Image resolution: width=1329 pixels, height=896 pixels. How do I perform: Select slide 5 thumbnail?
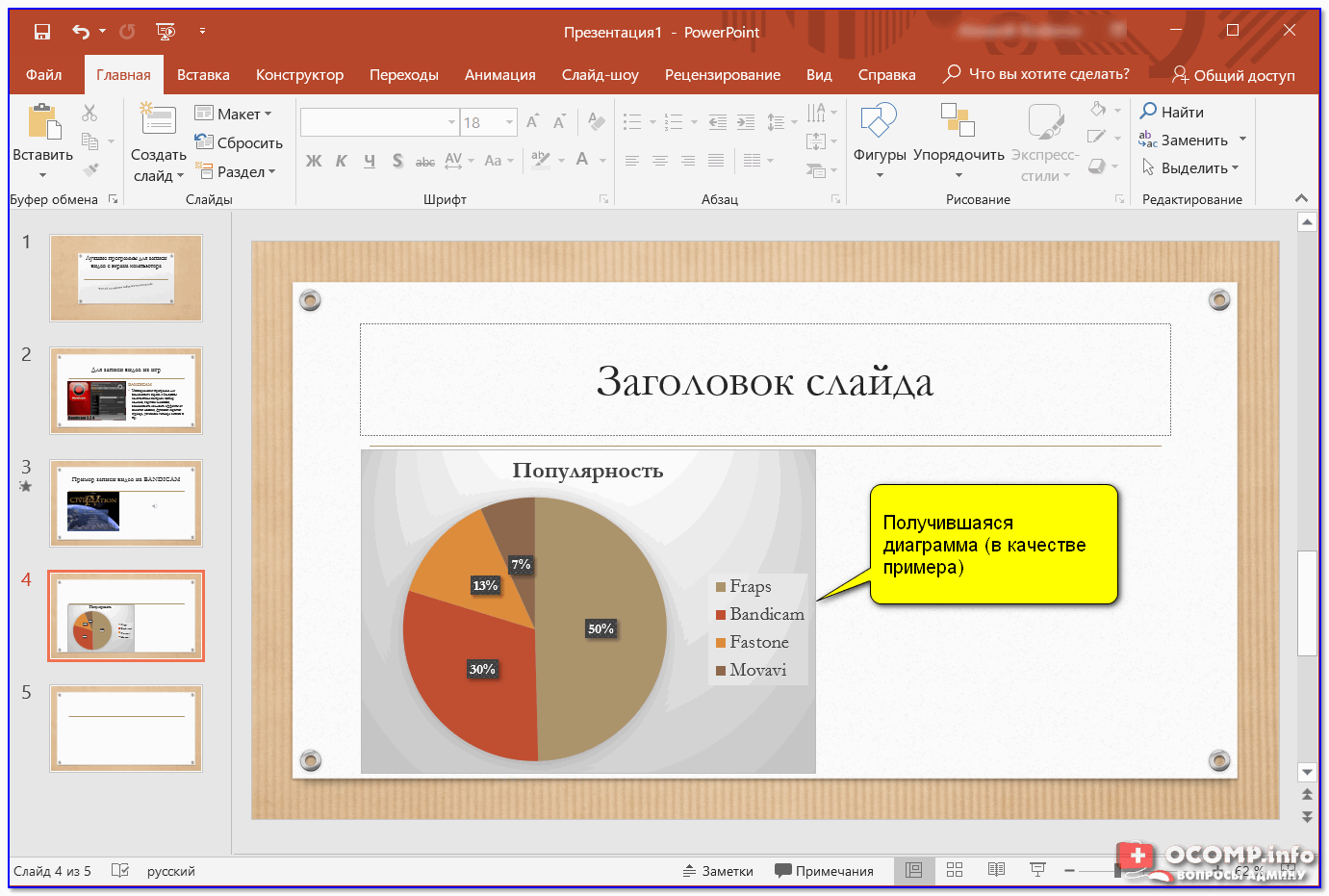click(x=126, y=729)
